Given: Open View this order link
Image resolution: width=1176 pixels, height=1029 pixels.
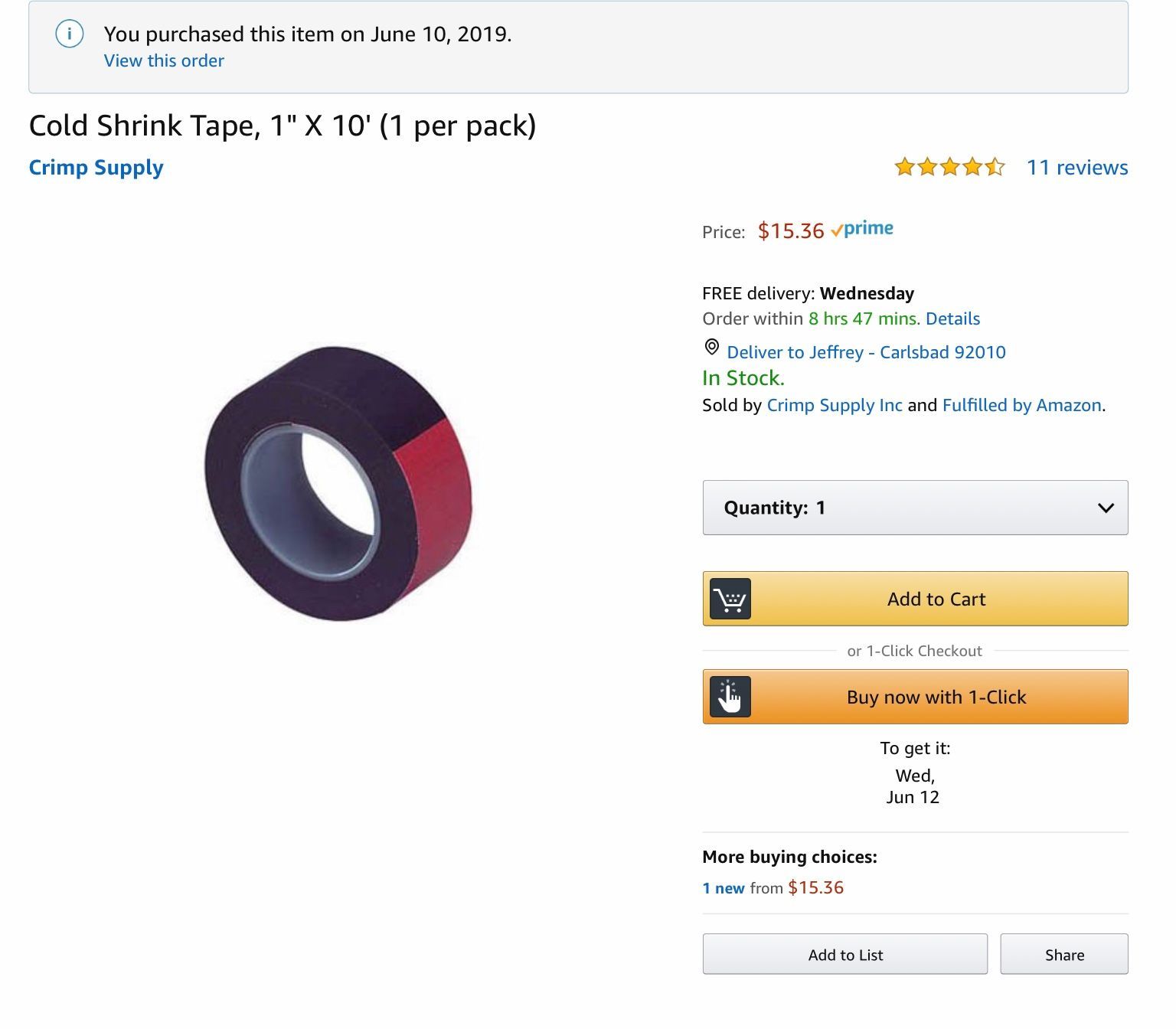Looking at the screenshot, I should pos(164,60).
